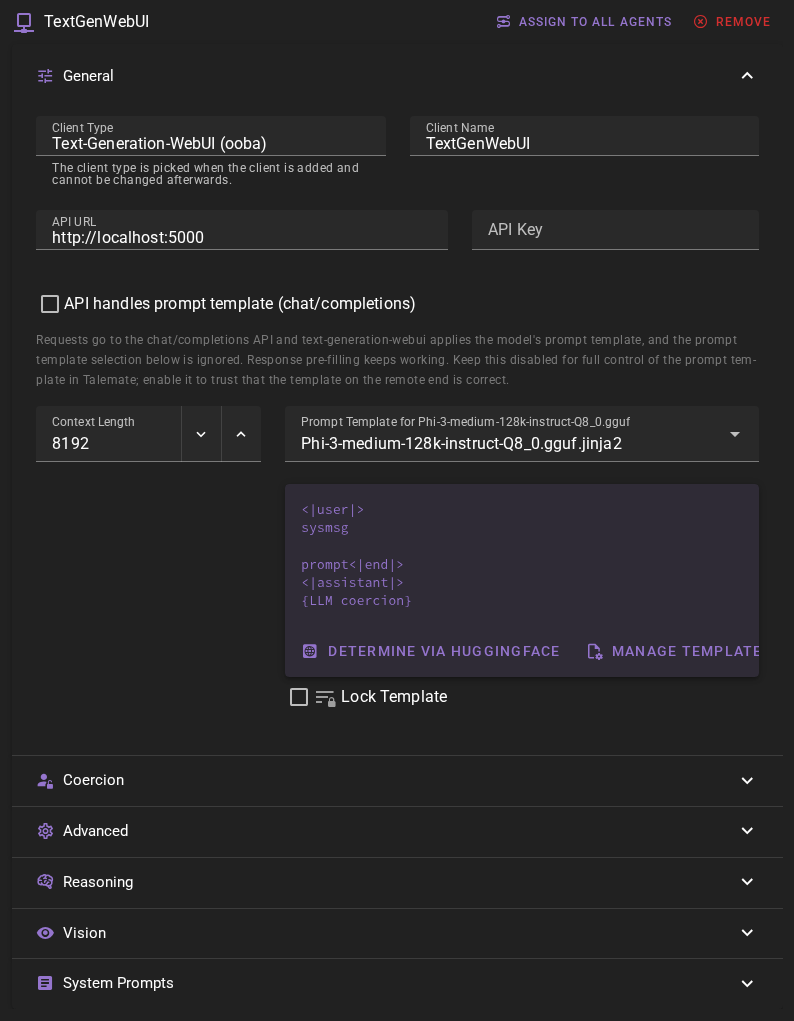
Task: Enable API handles prompt template checkbox
Action: click(50, 304)
